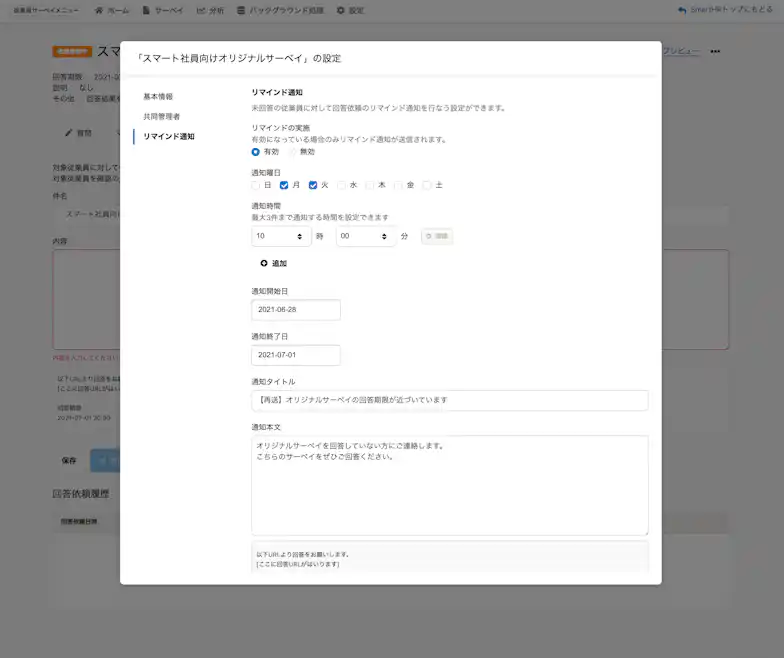Open the hour dropdown showing 10

(281, 236)
